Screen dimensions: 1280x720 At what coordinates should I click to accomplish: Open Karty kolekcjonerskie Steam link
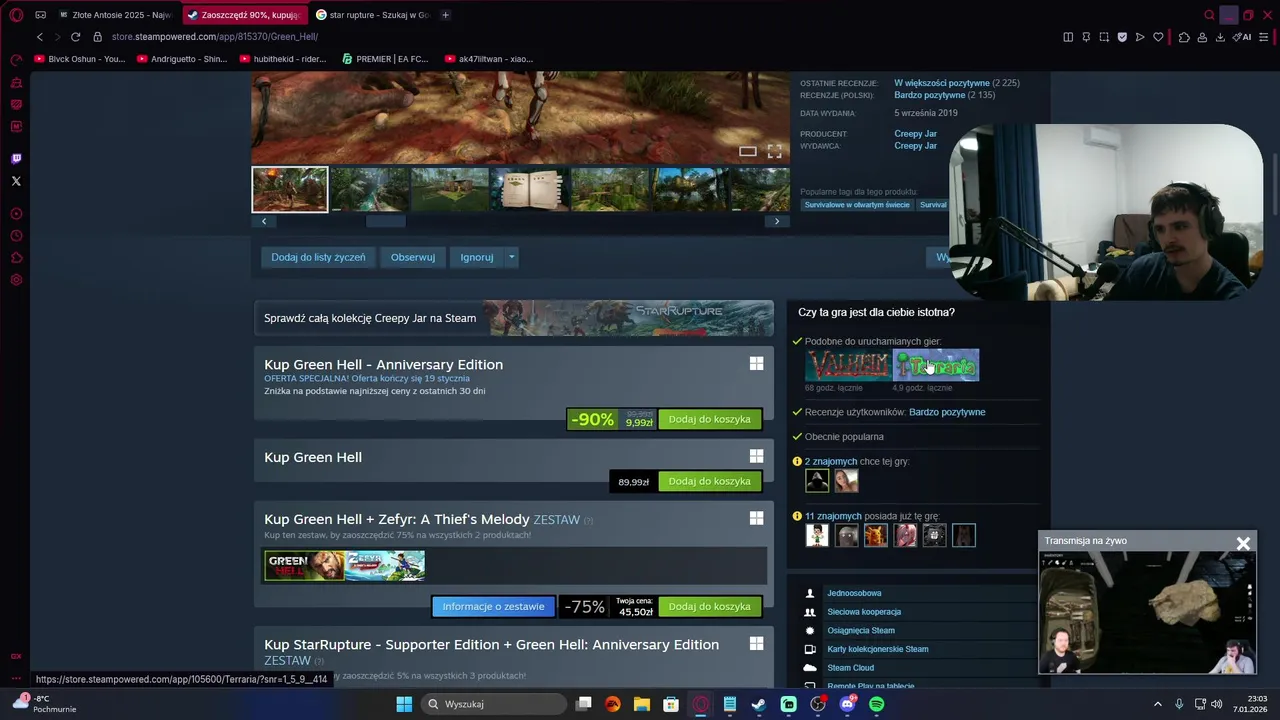tap(878, 649)
